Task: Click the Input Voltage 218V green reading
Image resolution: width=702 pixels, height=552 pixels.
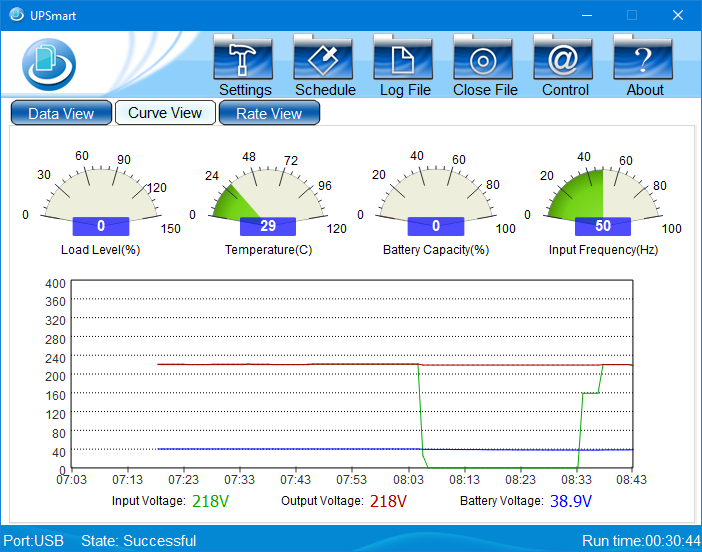Action: pos(210,501)
